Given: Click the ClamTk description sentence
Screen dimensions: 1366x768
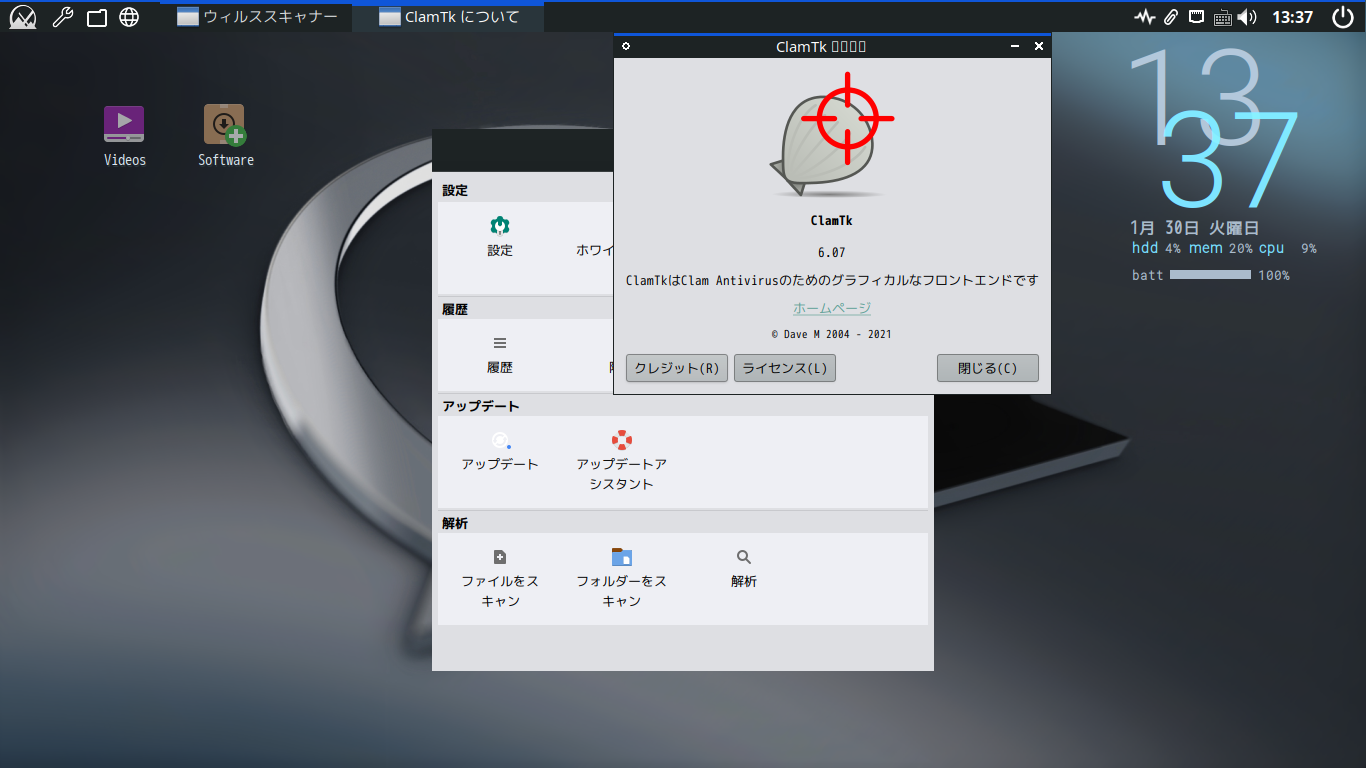Looking at the screenshot, I should point(832,280).
